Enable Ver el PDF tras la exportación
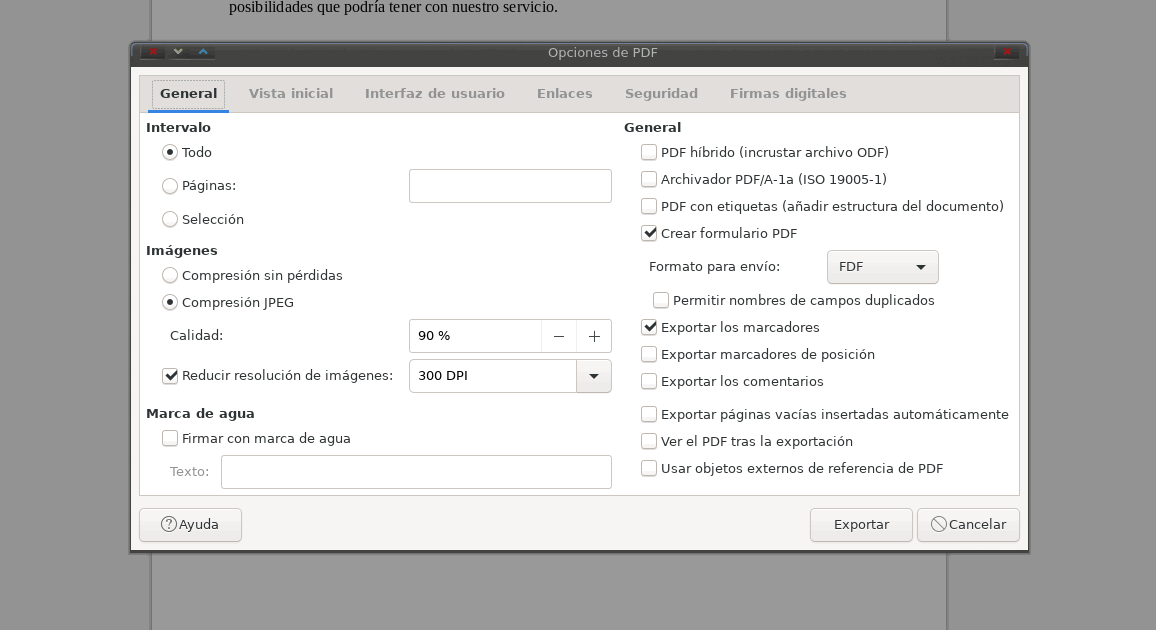Image resolution: width=1156 pixels, height=630 pixels. (x=649, y=441)
